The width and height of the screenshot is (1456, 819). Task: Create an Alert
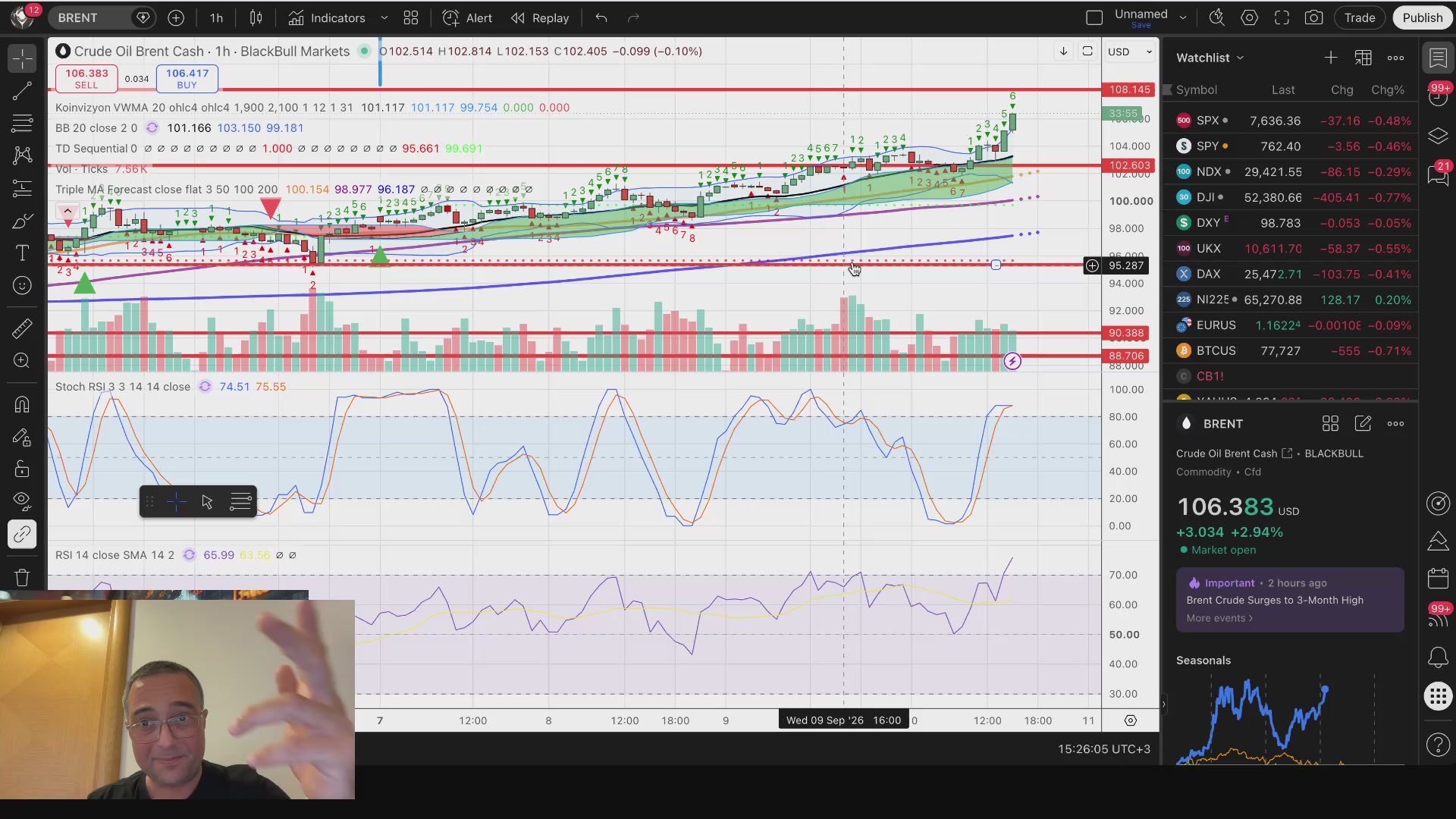tap(467, 17)
